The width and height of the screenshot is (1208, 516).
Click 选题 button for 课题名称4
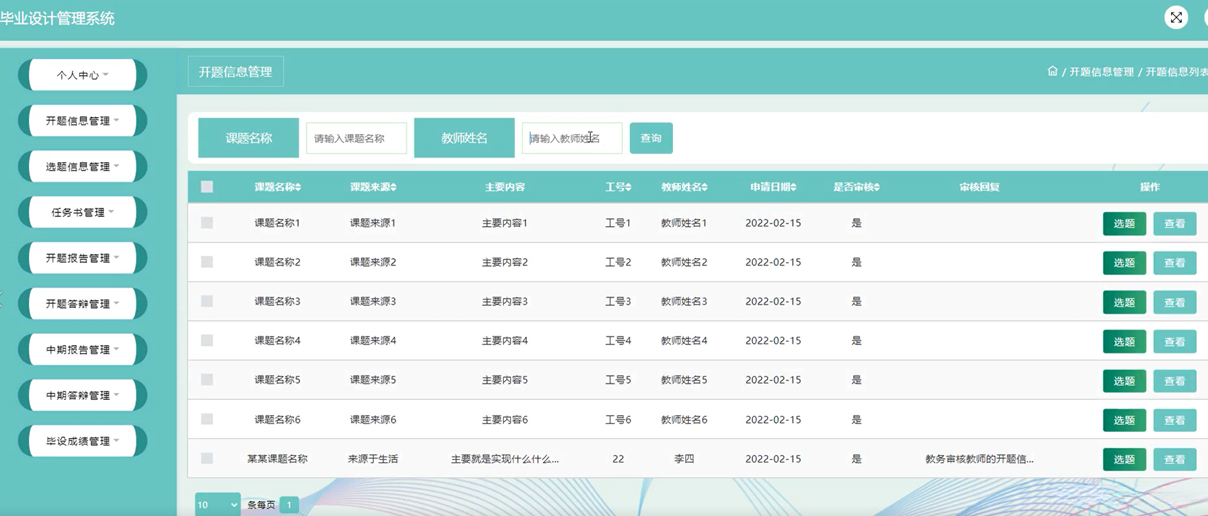(1124, 342)
